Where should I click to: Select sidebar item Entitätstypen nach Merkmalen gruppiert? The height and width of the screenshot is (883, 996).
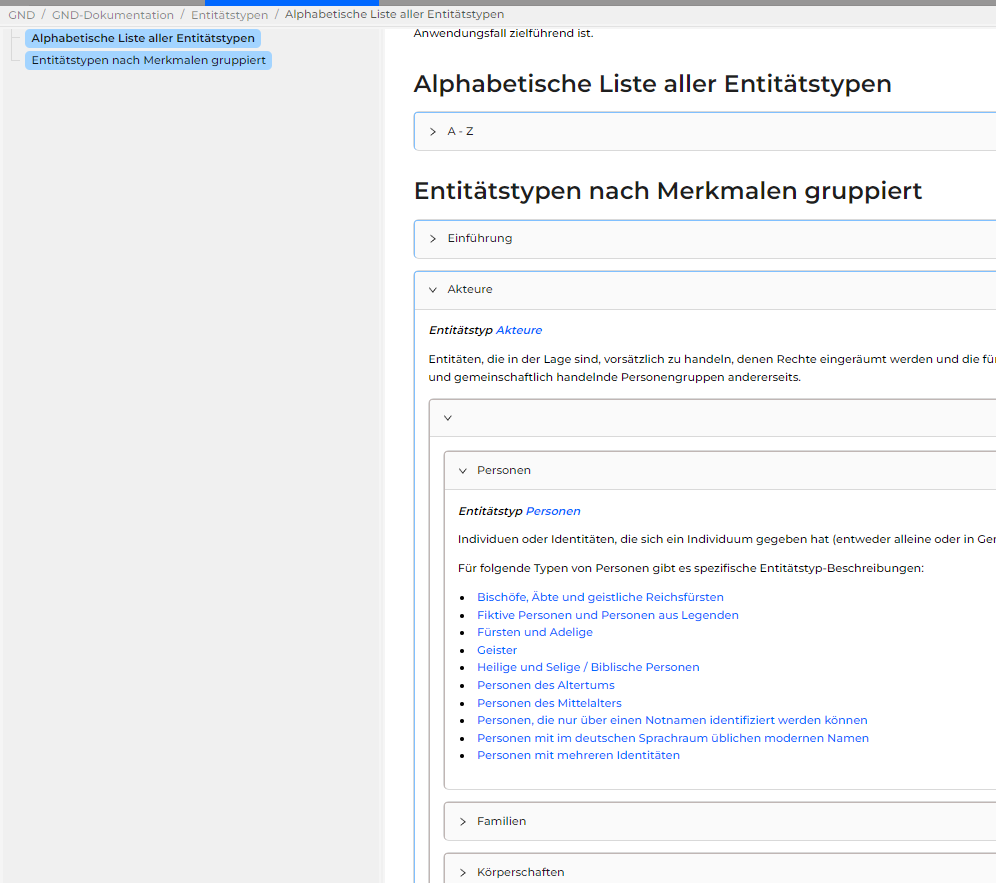tap(148, 60)
